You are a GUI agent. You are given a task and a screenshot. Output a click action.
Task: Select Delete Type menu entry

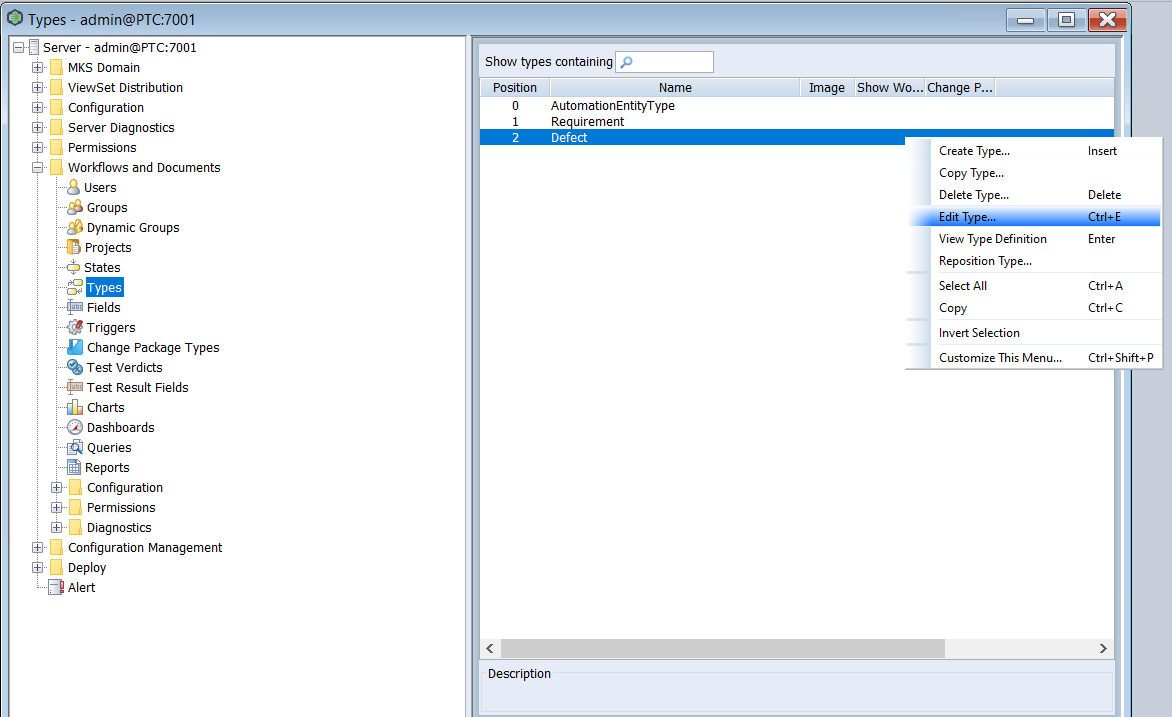coord(973,195)
